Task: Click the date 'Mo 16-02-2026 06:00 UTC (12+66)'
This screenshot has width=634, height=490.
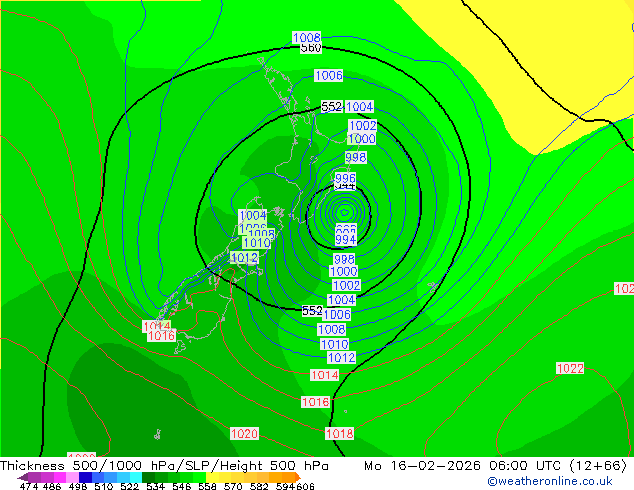Action: (495, 466)
